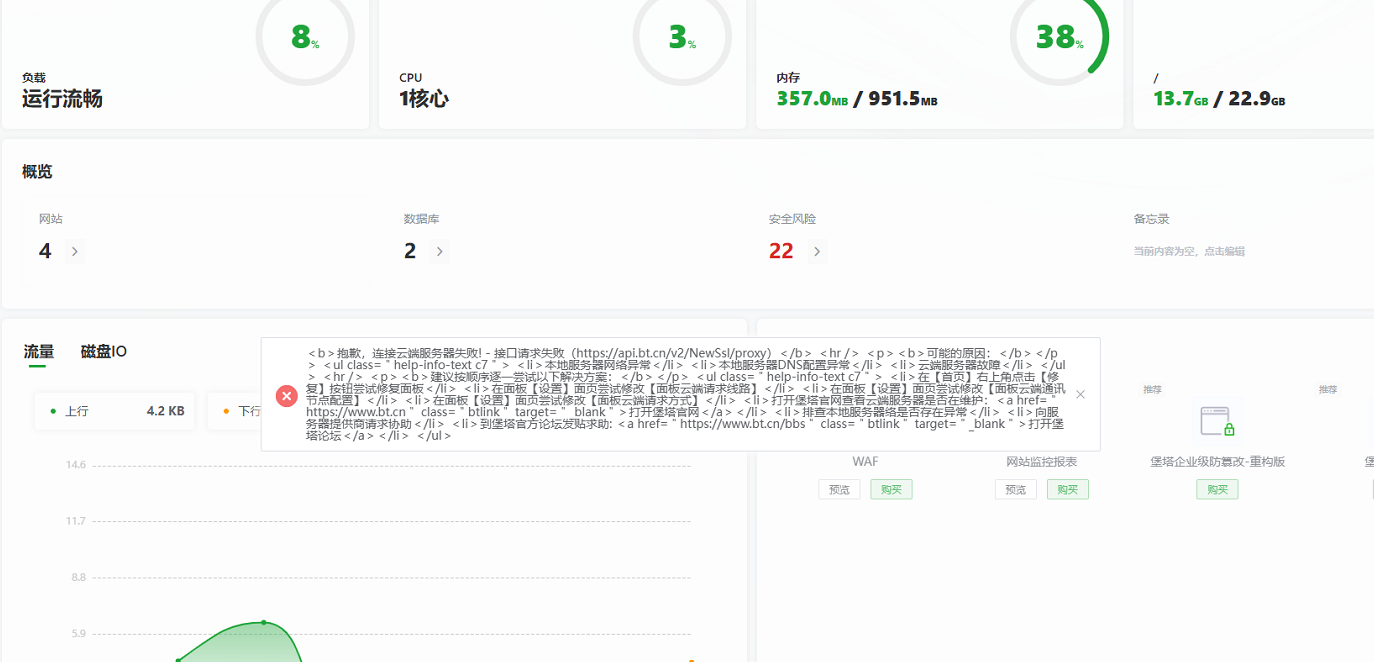Expand the 数据库 count arrow
Image resolution: width=1374 pixels, height=662 pixels.
tap(440, 252)
